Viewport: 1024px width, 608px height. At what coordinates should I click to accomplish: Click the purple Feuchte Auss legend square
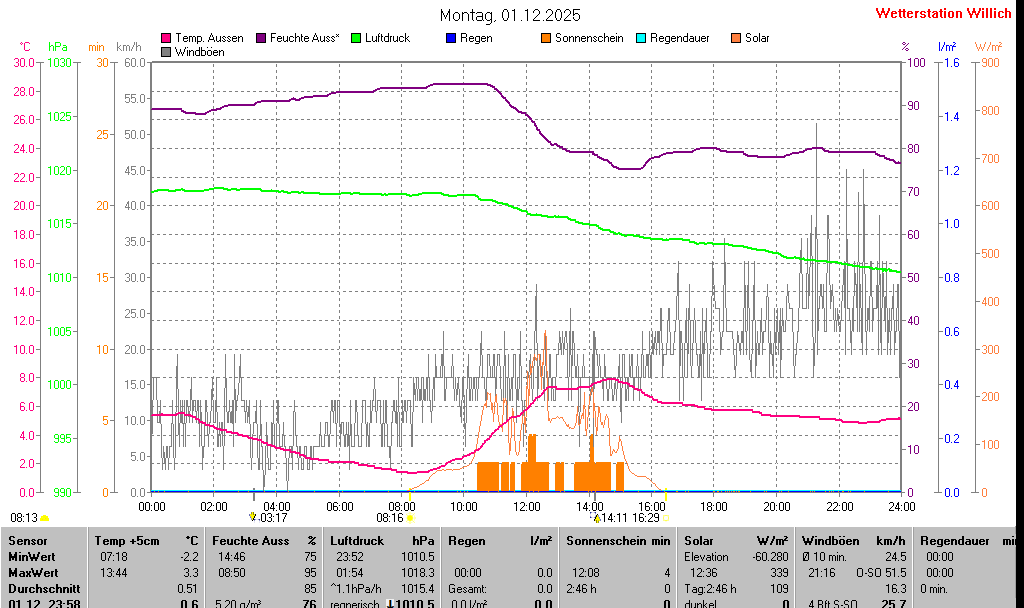(262, 38)
